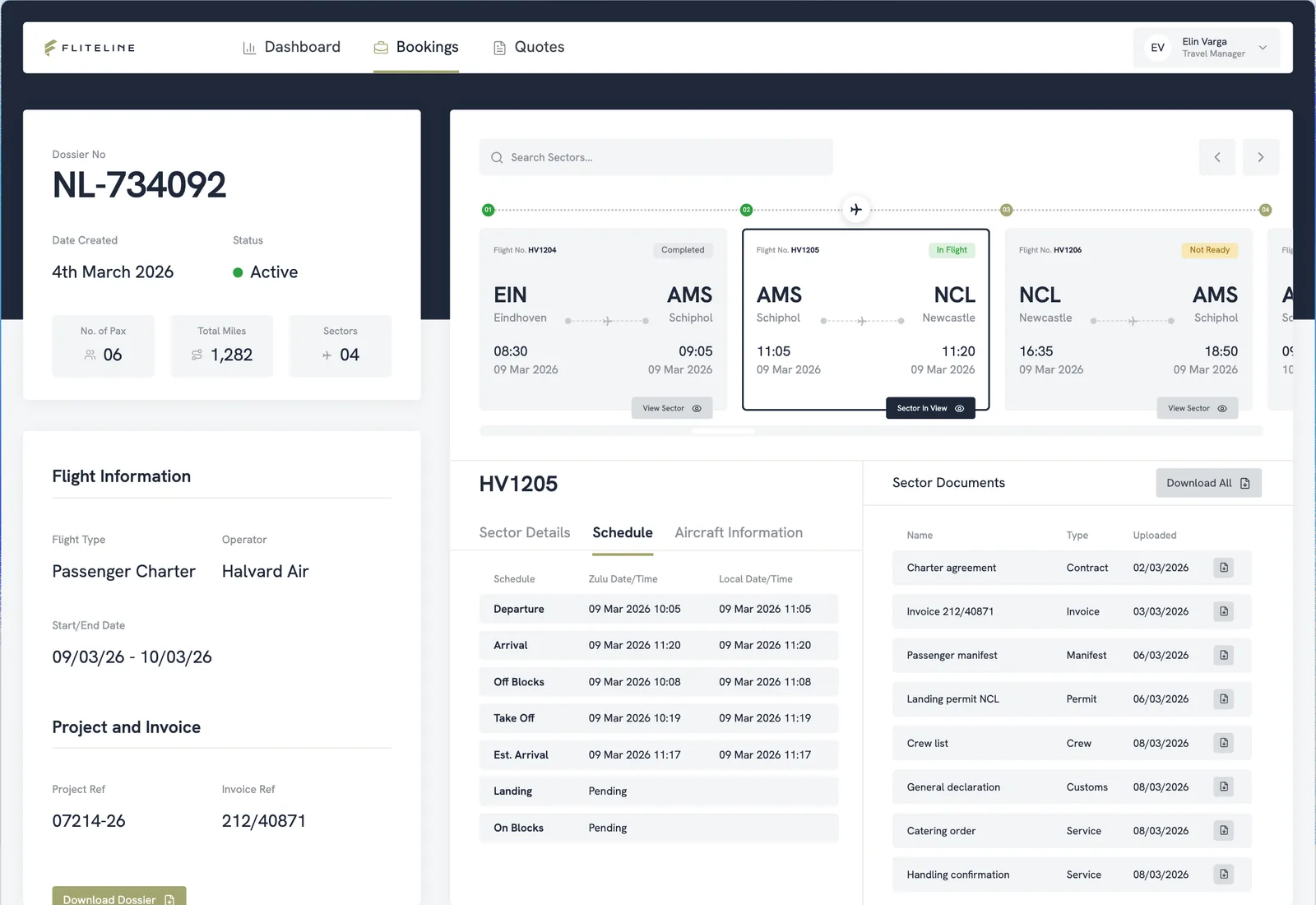Open the Quotes page
This screenshot has width=1316, height=905.
point(528,48)
